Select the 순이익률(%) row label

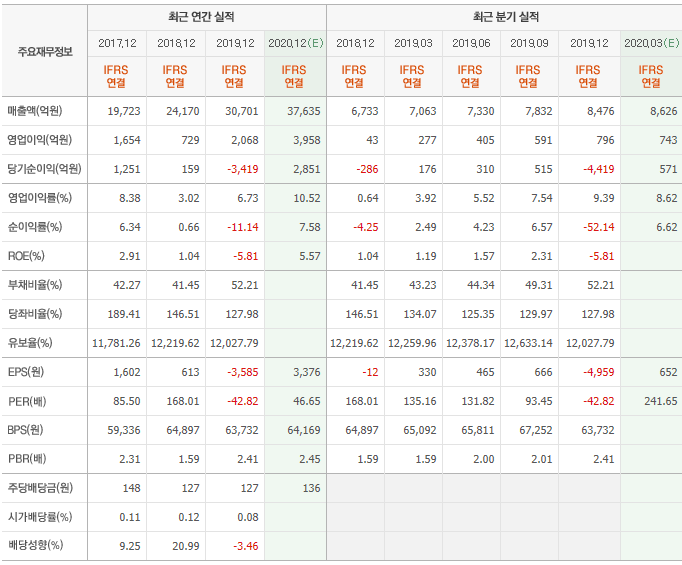[x=35, y=227]
